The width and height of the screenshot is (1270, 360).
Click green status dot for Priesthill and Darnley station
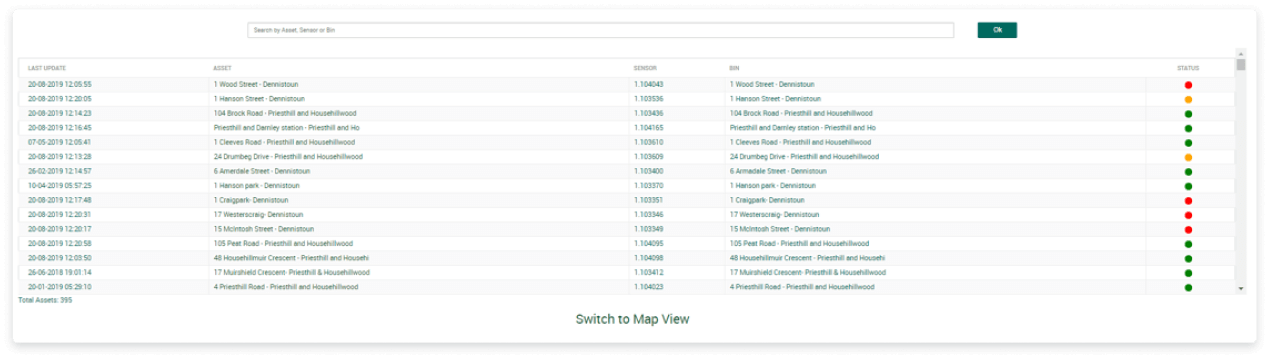1188,128
